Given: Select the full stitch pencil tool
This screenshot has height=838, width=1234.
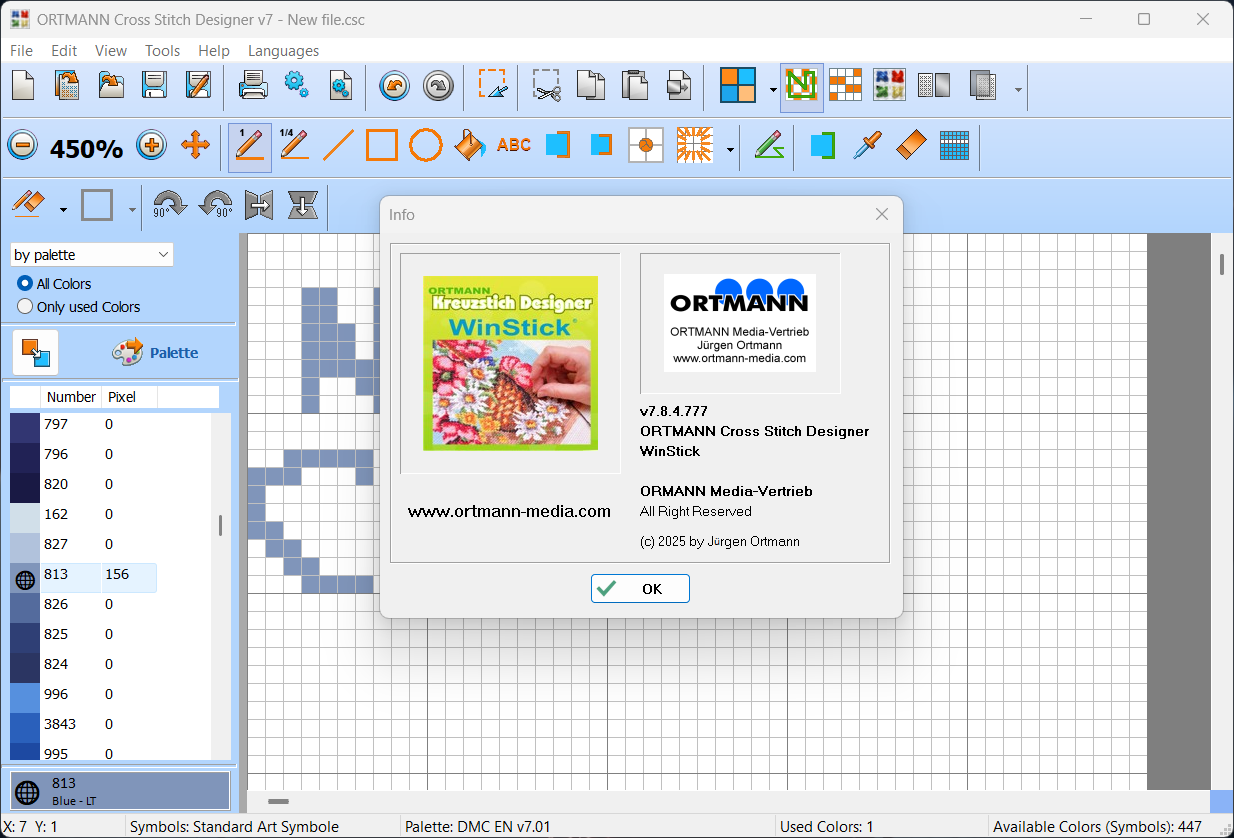Looking at the screenshot, I should click(249, 146).
